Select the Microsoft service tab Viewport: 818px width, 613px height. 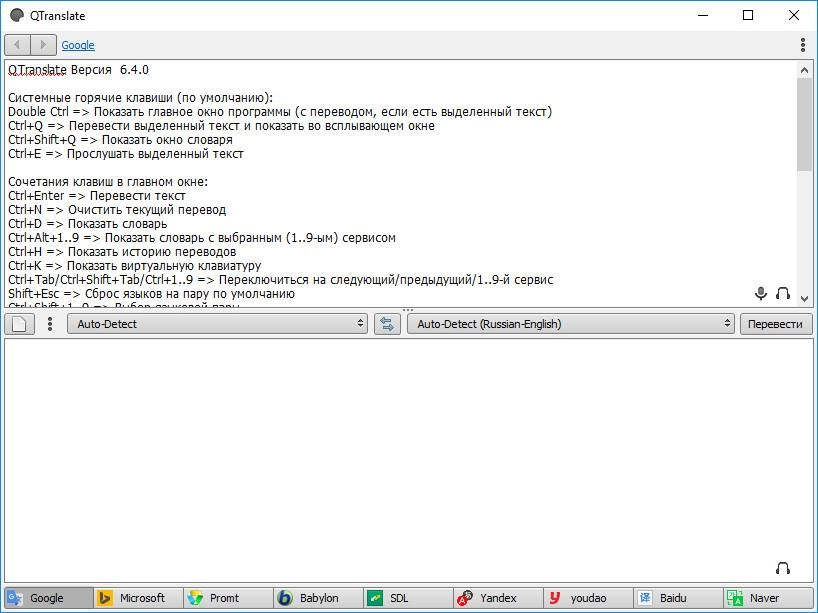tap(139, 598)
